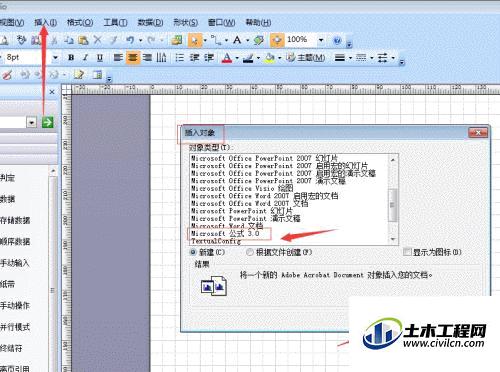Click the ink eraser icon in third toolbar
The image size is (500, 372).
point(7,75)
